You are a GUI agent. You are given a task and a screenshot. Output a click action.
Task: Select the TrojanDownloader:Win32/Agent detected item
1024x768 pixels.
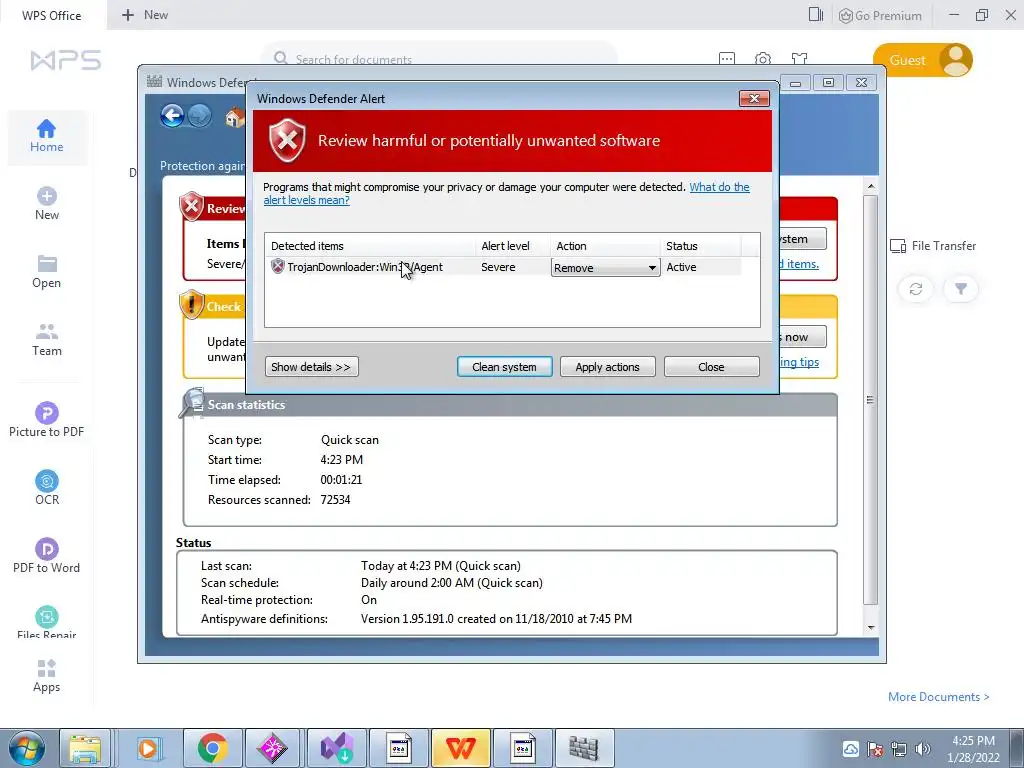pyautogui.click(x=365, y=267)
